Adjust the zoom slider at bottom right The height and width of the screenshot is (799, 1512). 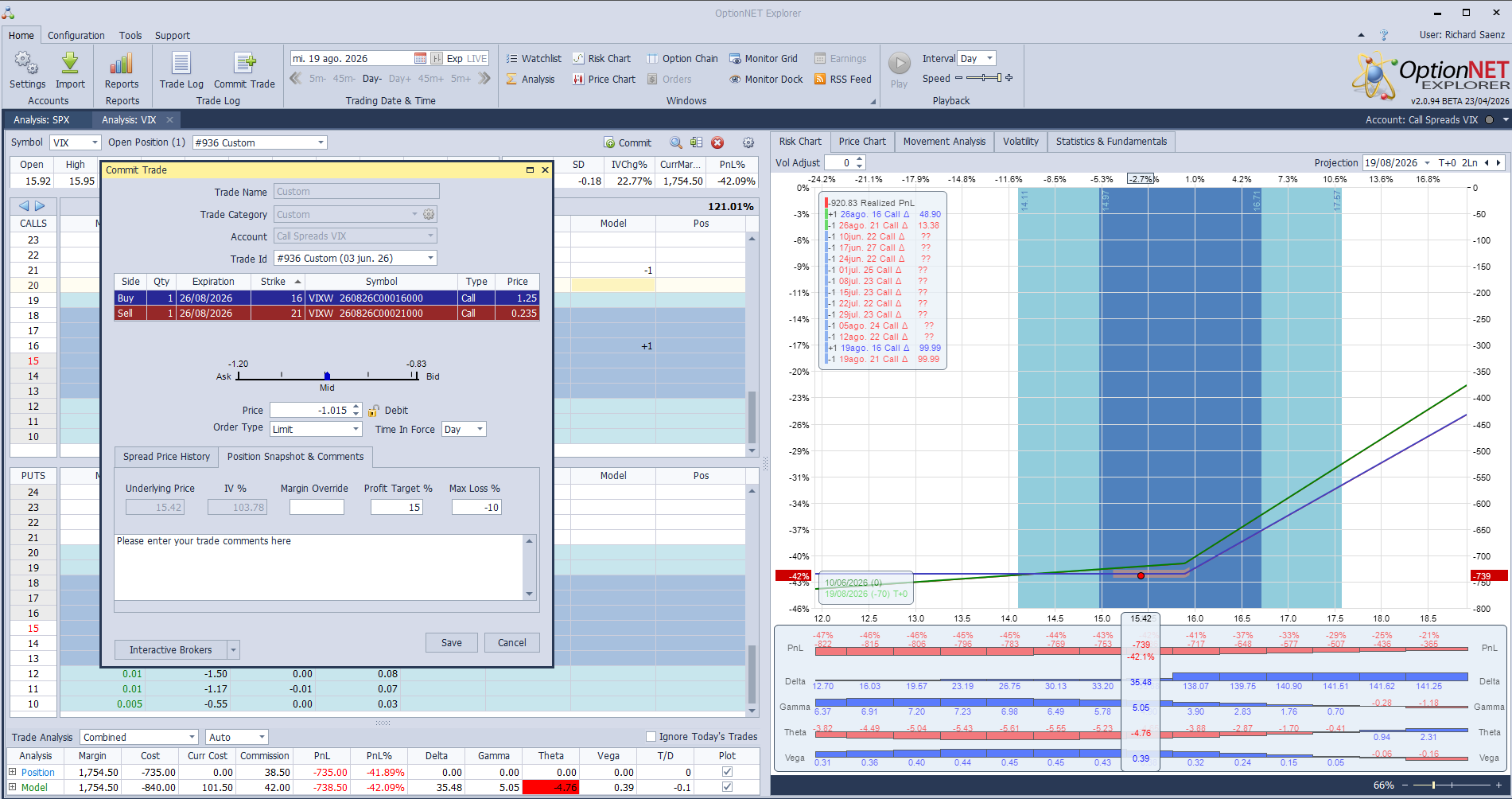[x=1451, y=785]
